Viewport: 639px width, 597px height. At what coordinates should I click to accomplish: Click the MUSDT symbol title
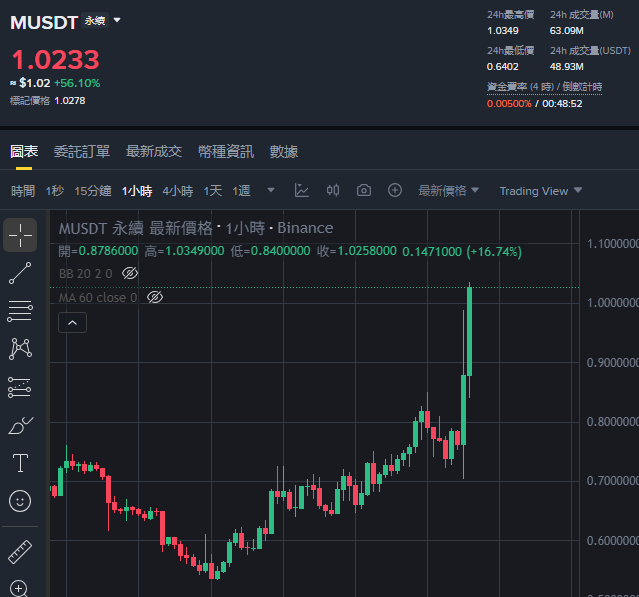(x=44, y=22)
